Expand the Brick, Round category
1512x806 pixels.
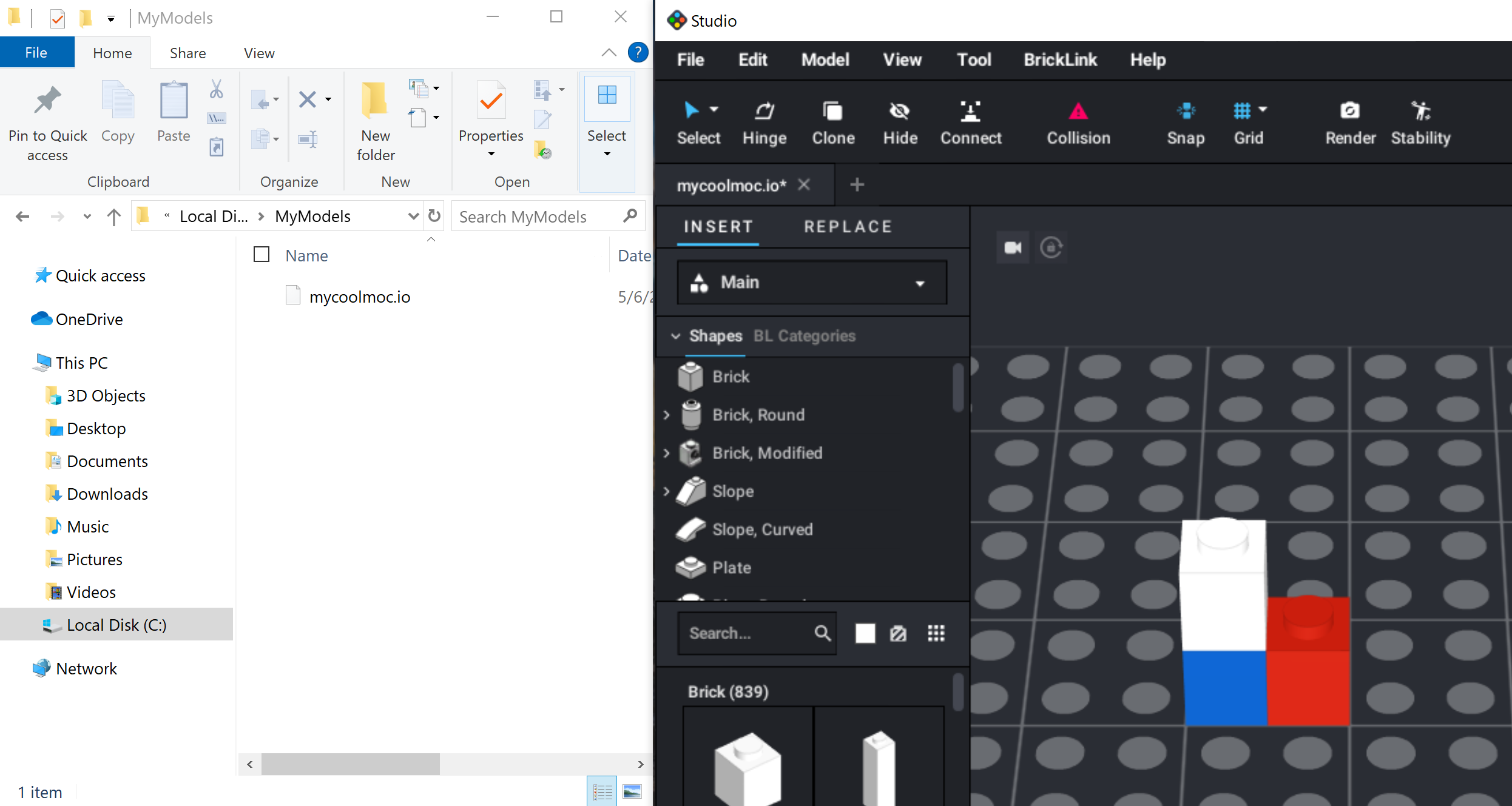tap(667, 415)
